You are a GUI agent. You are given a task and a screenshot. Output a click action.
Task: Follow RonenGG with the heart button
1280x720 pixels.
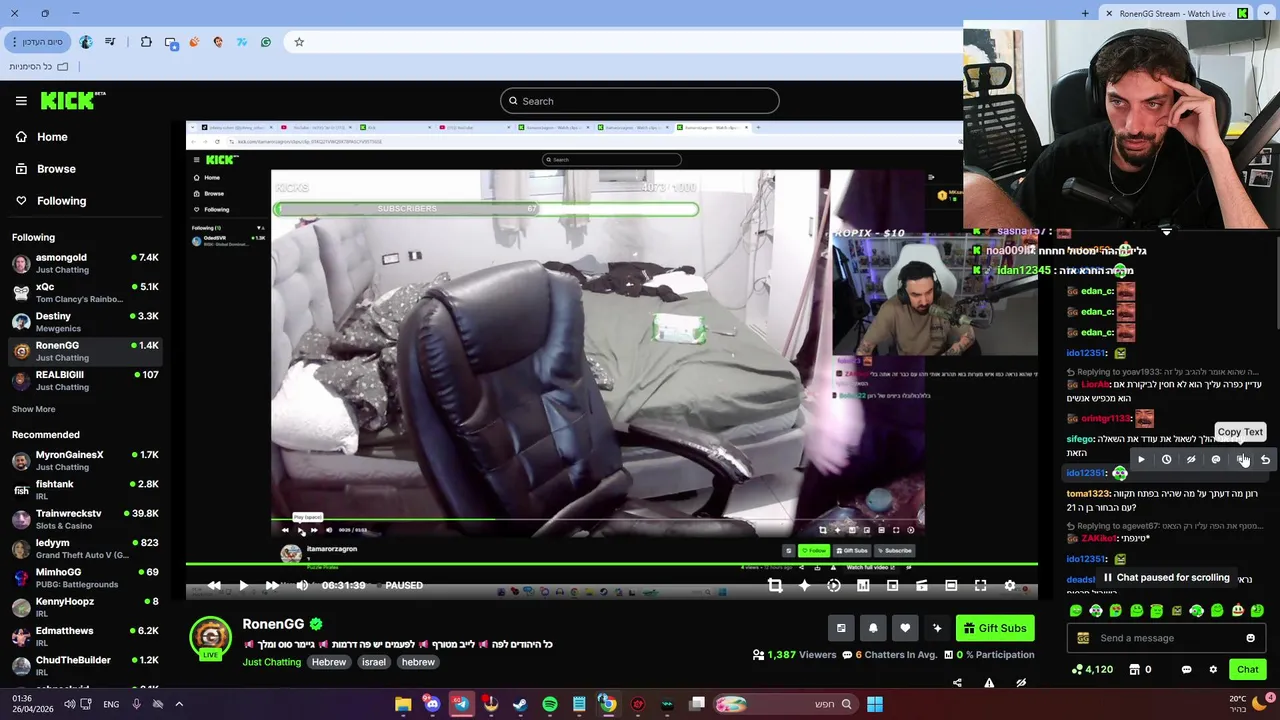pyautogui.click(x=905, y=628)
